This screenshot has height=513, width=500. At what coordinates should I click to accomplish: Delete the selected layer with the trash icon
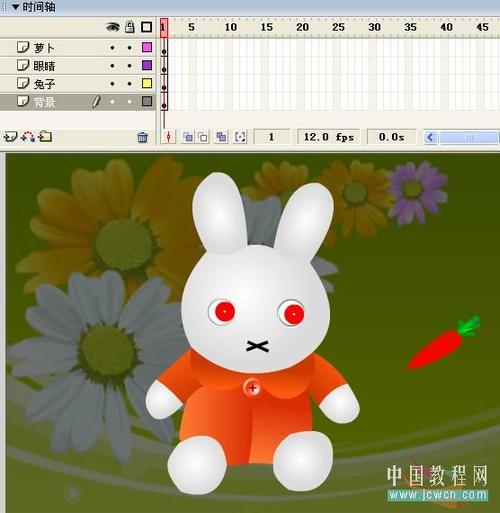(x=143, y=137)
